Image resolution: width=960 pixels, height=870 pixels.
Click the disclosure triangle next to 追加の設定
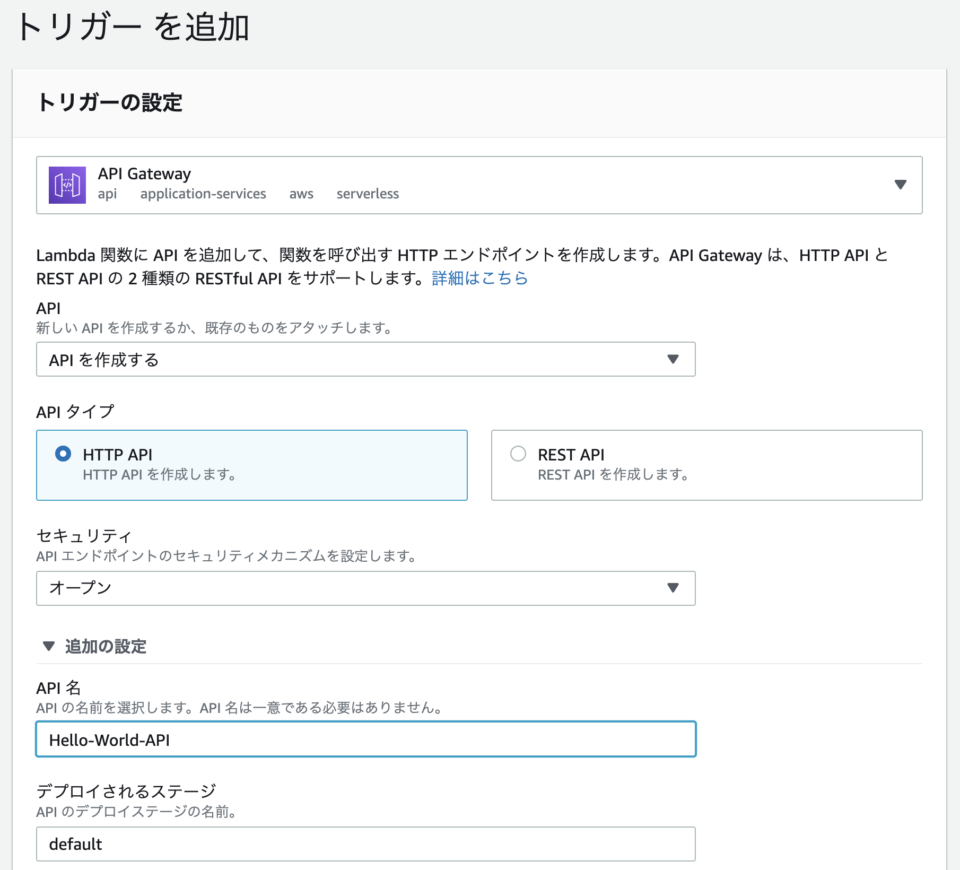[48, 647]
